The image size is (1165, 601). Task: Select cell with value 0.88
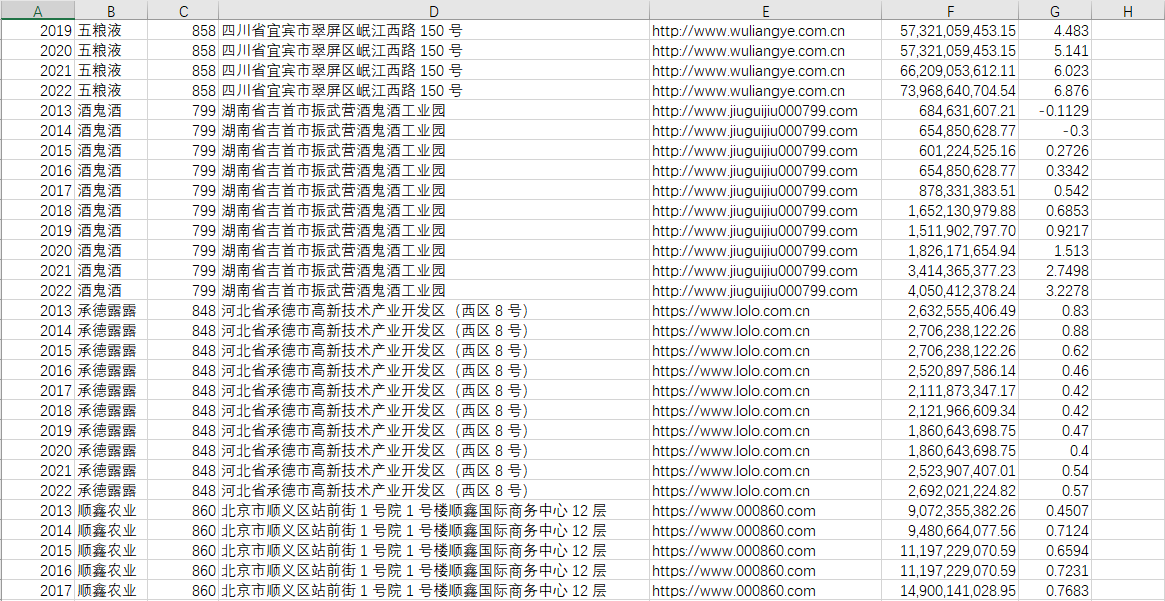pos(1055,331)
